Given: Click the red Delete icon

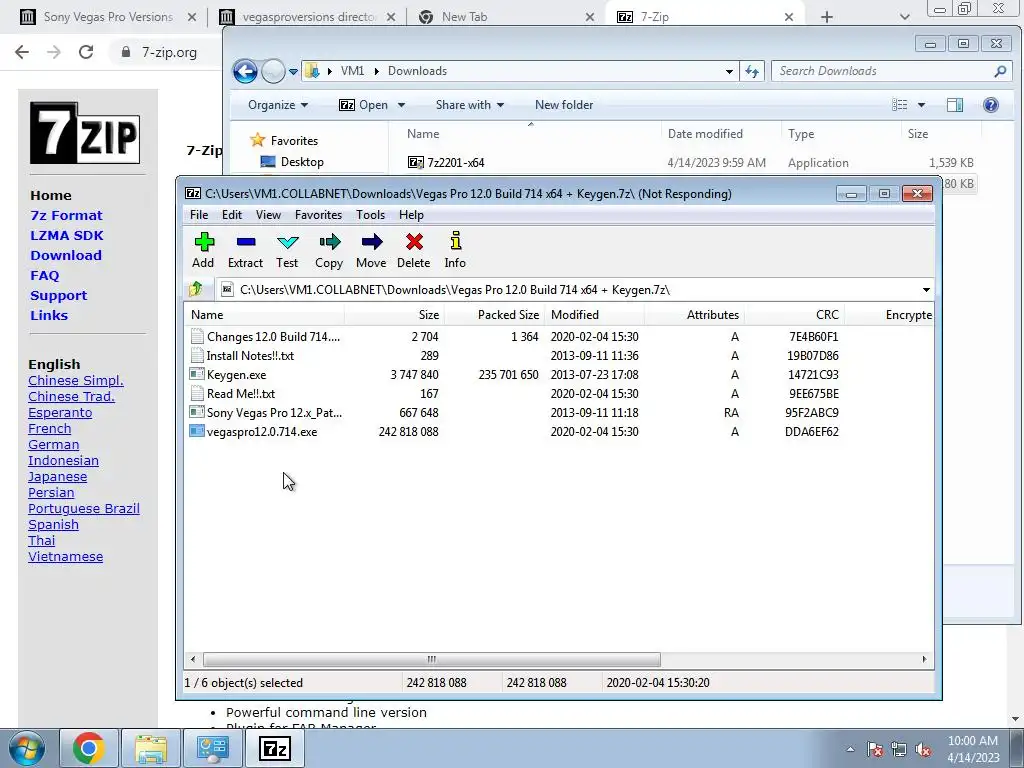Looking at the screenshot, I should (413, 250).
